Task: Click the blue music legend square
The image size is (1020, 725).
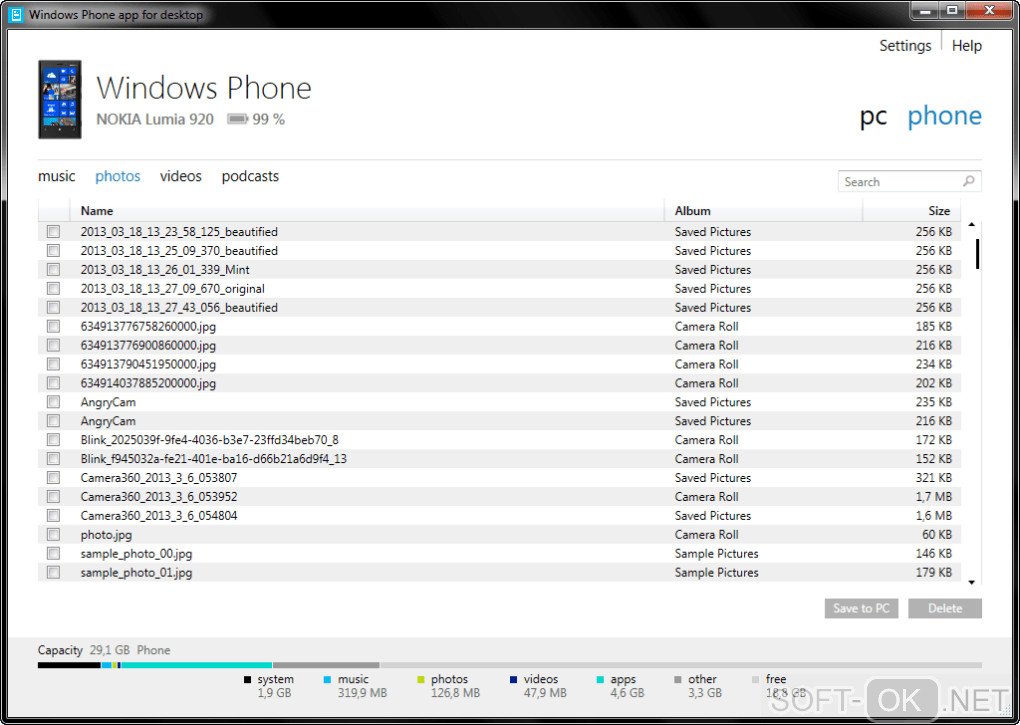Action: (x=327, y=679)
